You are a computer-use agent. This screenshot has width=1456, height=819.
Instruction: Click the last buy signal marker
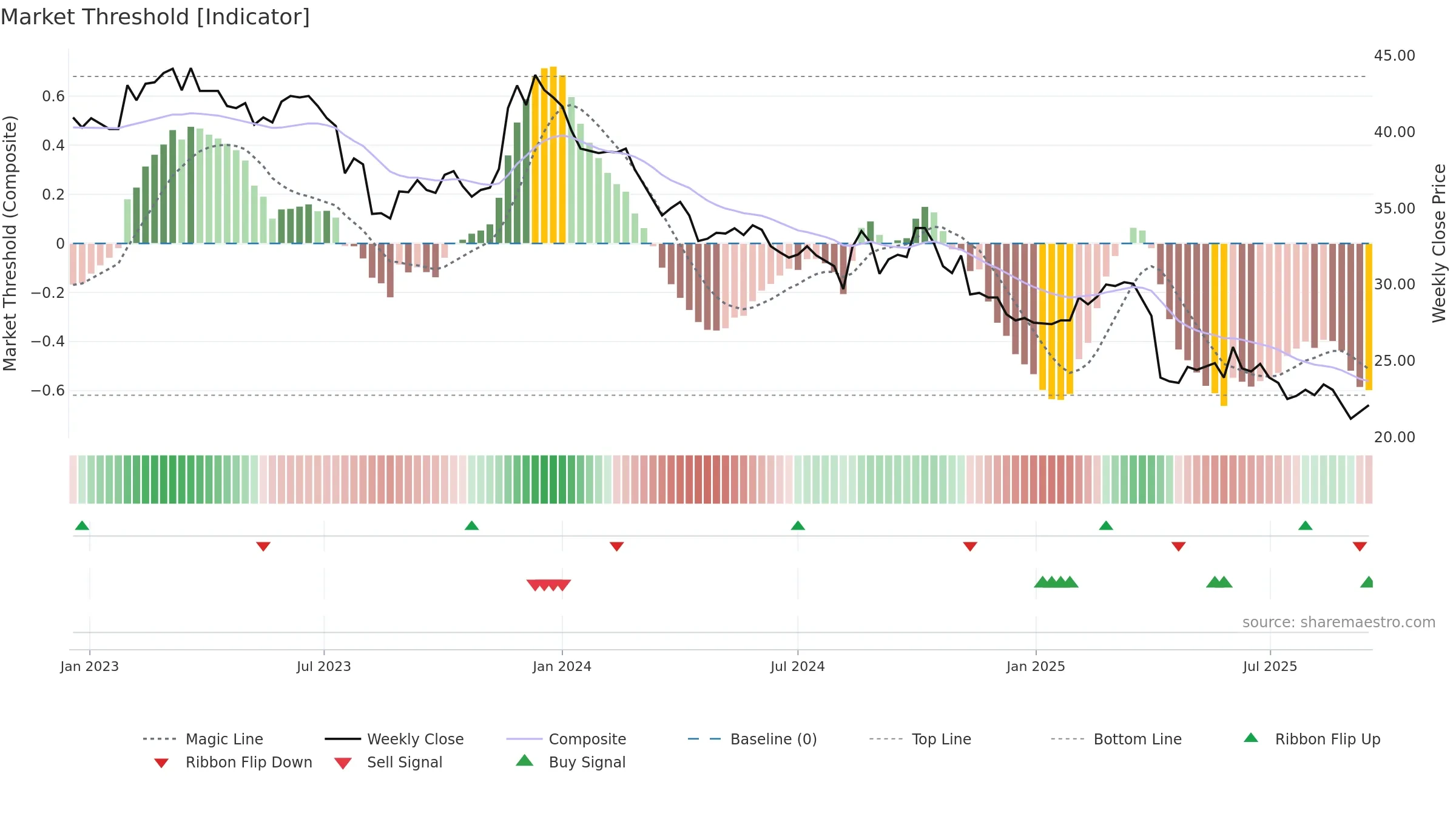click(x=1367, y=582)
